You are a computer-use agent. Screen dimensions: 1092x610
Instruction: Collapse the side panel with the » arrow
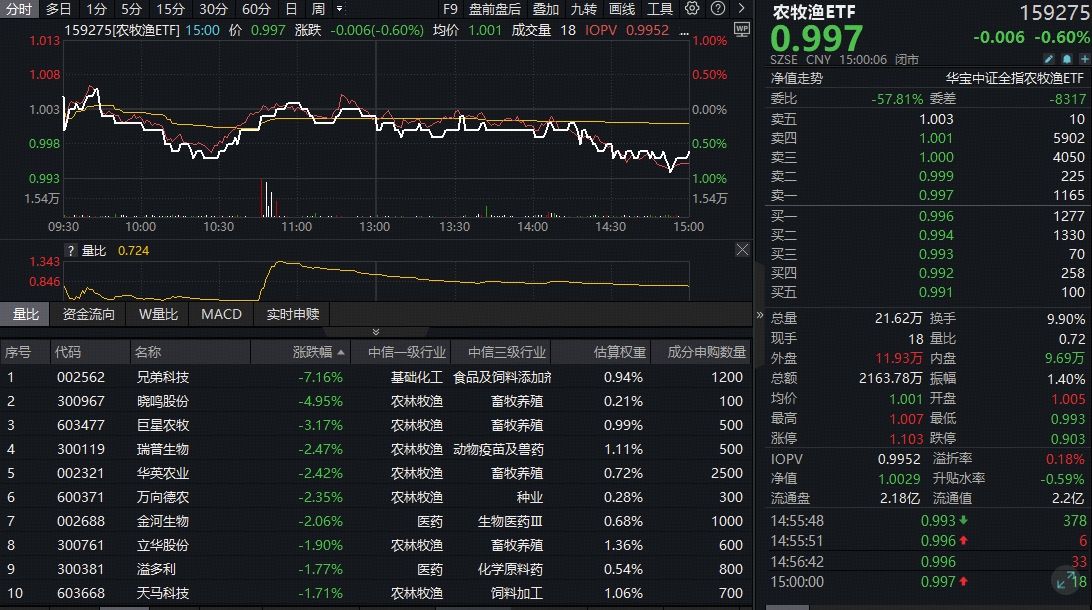coord(760,315)
